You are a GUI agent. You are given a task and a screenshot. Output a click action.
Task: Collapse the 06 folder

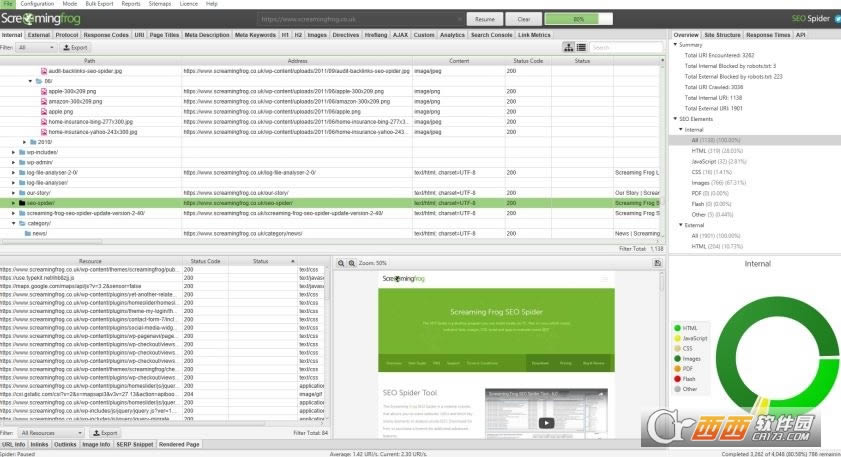30,81
